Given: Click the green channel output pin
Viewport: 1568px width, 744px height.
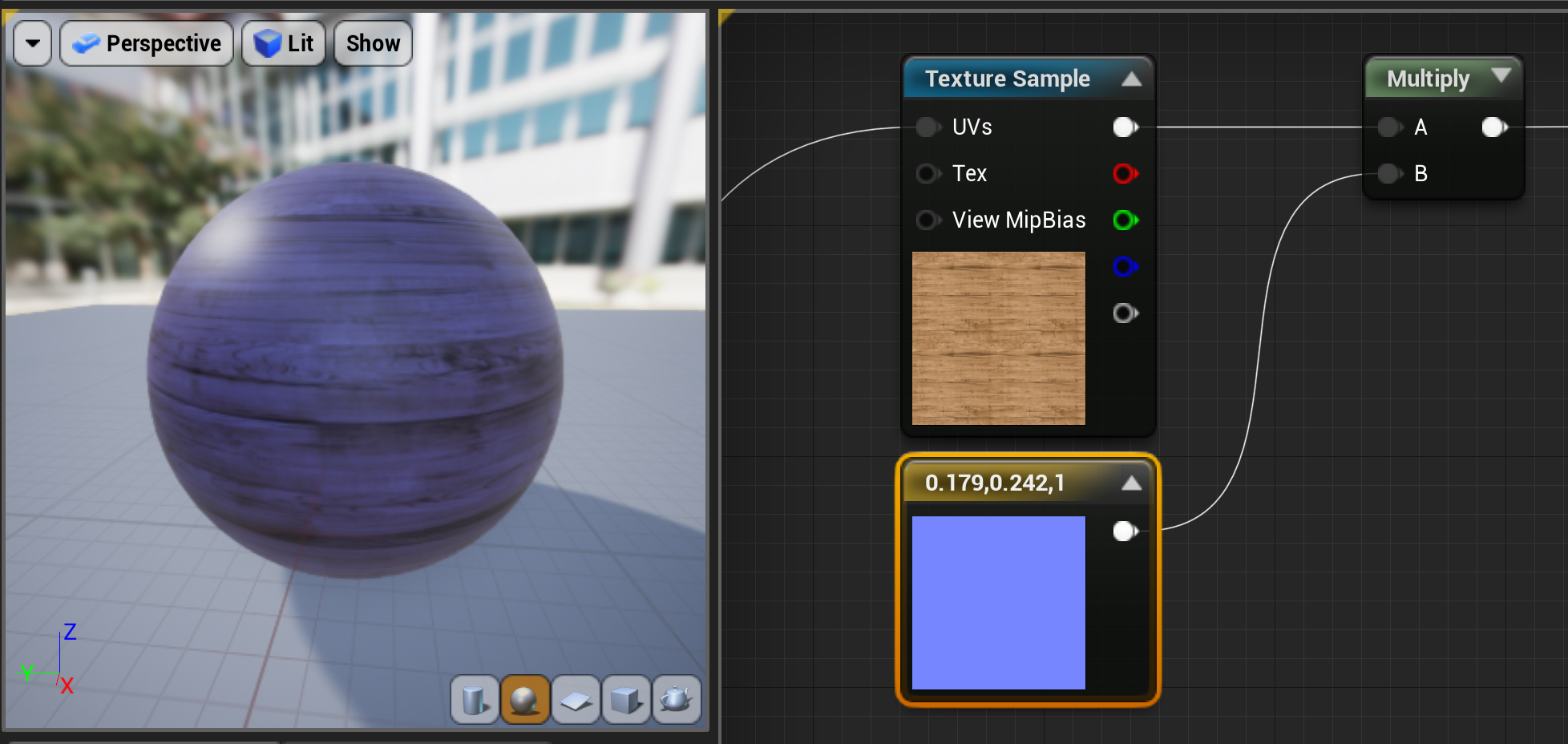Looking at the screenshot, I should (1125, 220).
